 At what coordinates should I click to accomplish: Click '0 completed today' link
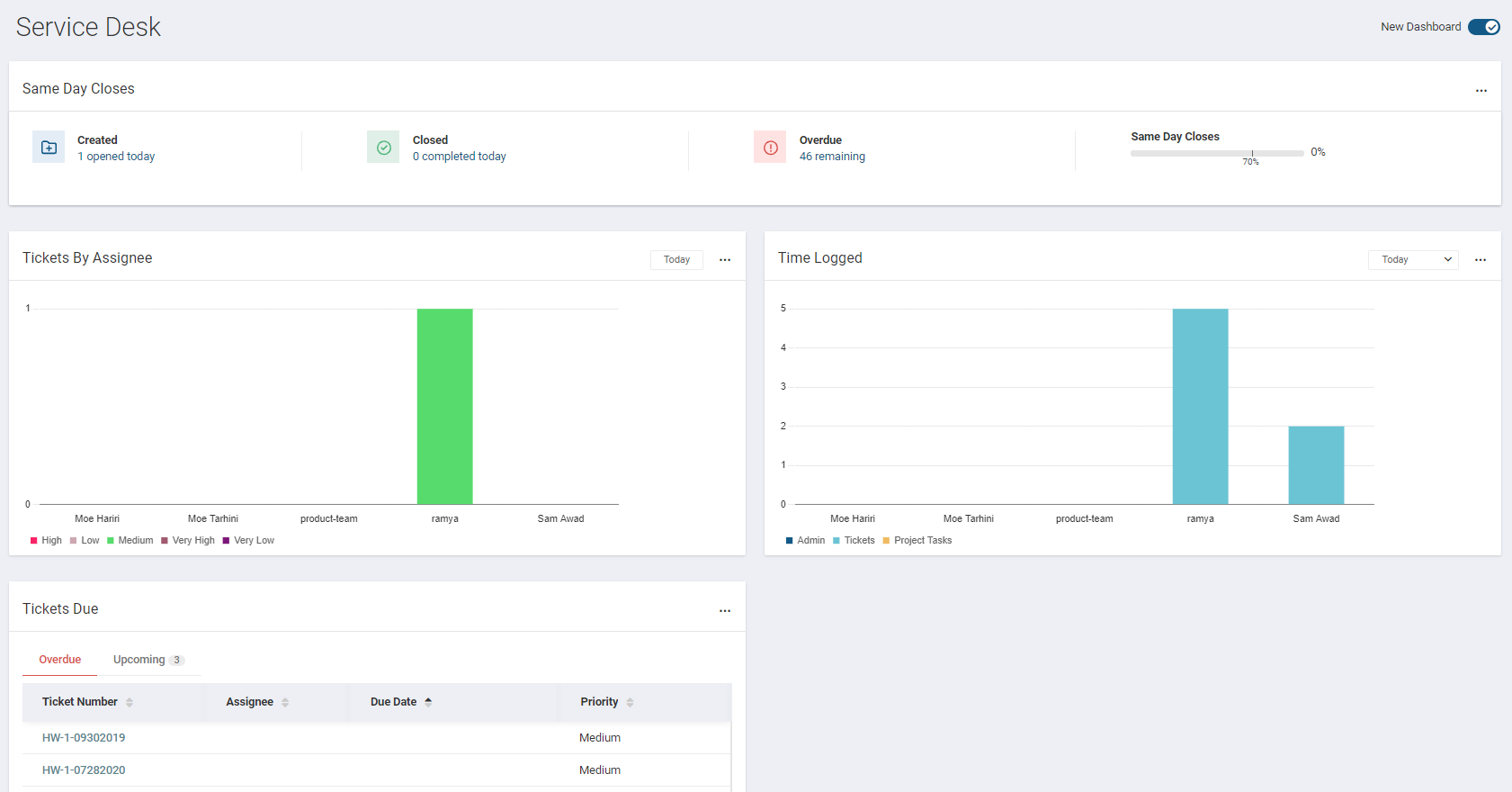pos(460,157)
